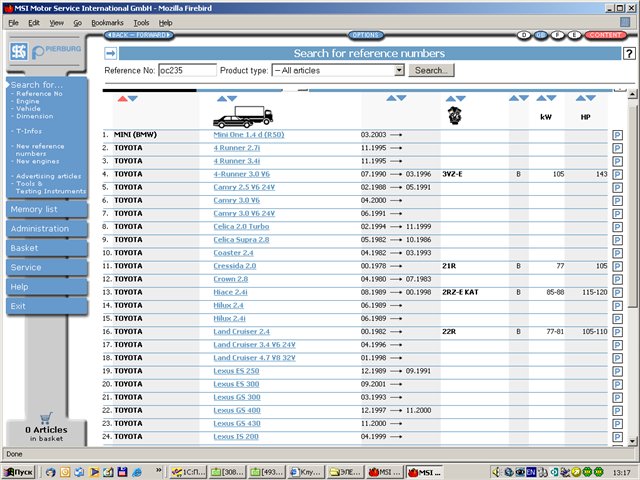Click the Пуск Start button in taskbar
This screenshot has height=480, width=640.
tap(19, 472)
